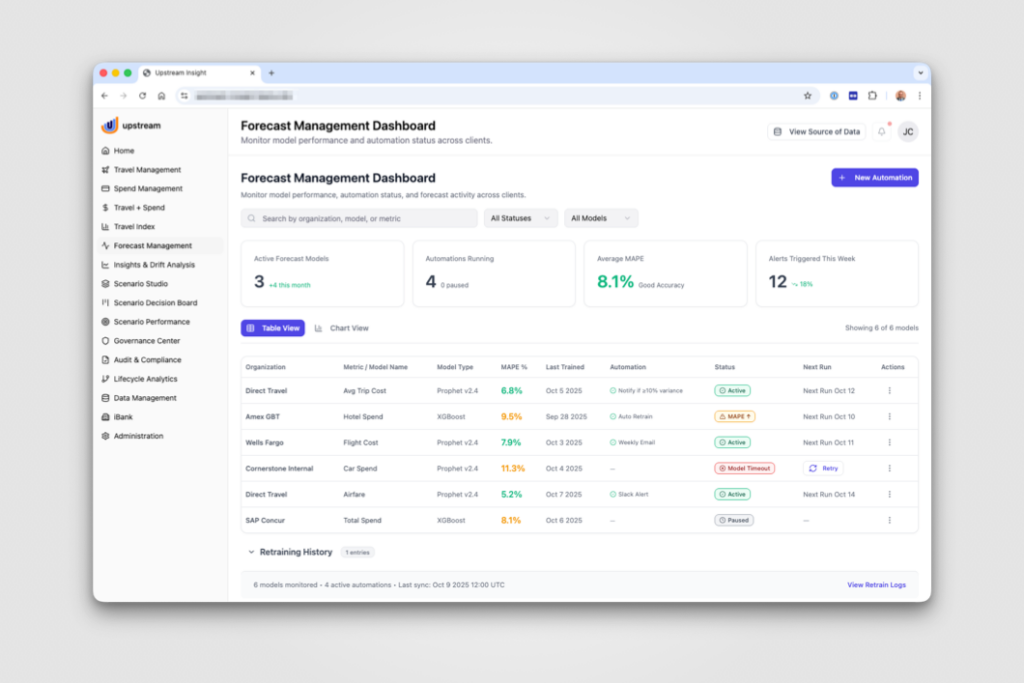View Scenario Performance

click(x=152, y=321)
